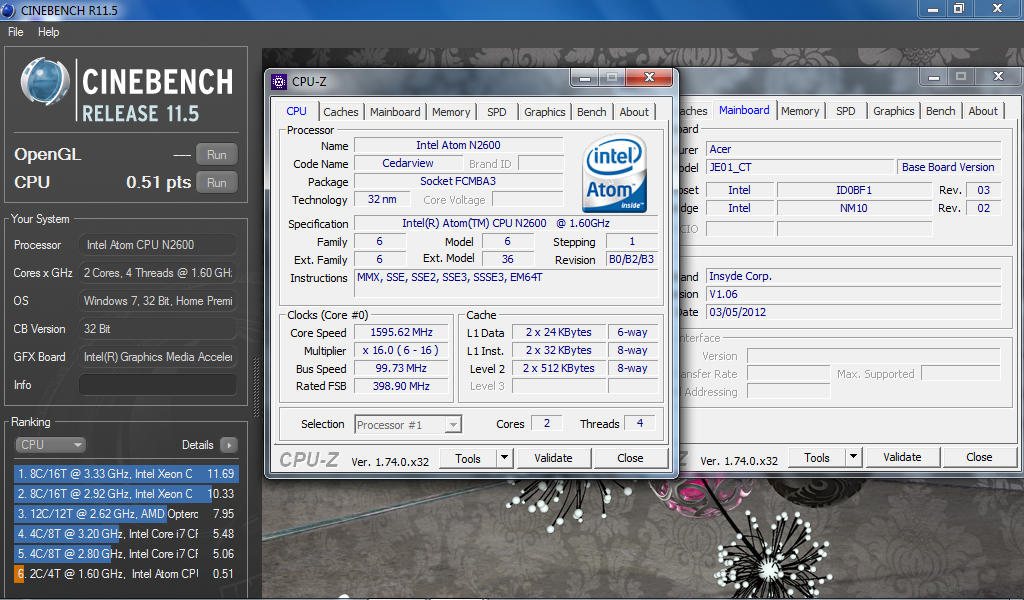Click the Core Speed value 1595.62 MHz
The height and width of the screenshot is (600, 1024).
pyautogui.click(x=401, y=332)
